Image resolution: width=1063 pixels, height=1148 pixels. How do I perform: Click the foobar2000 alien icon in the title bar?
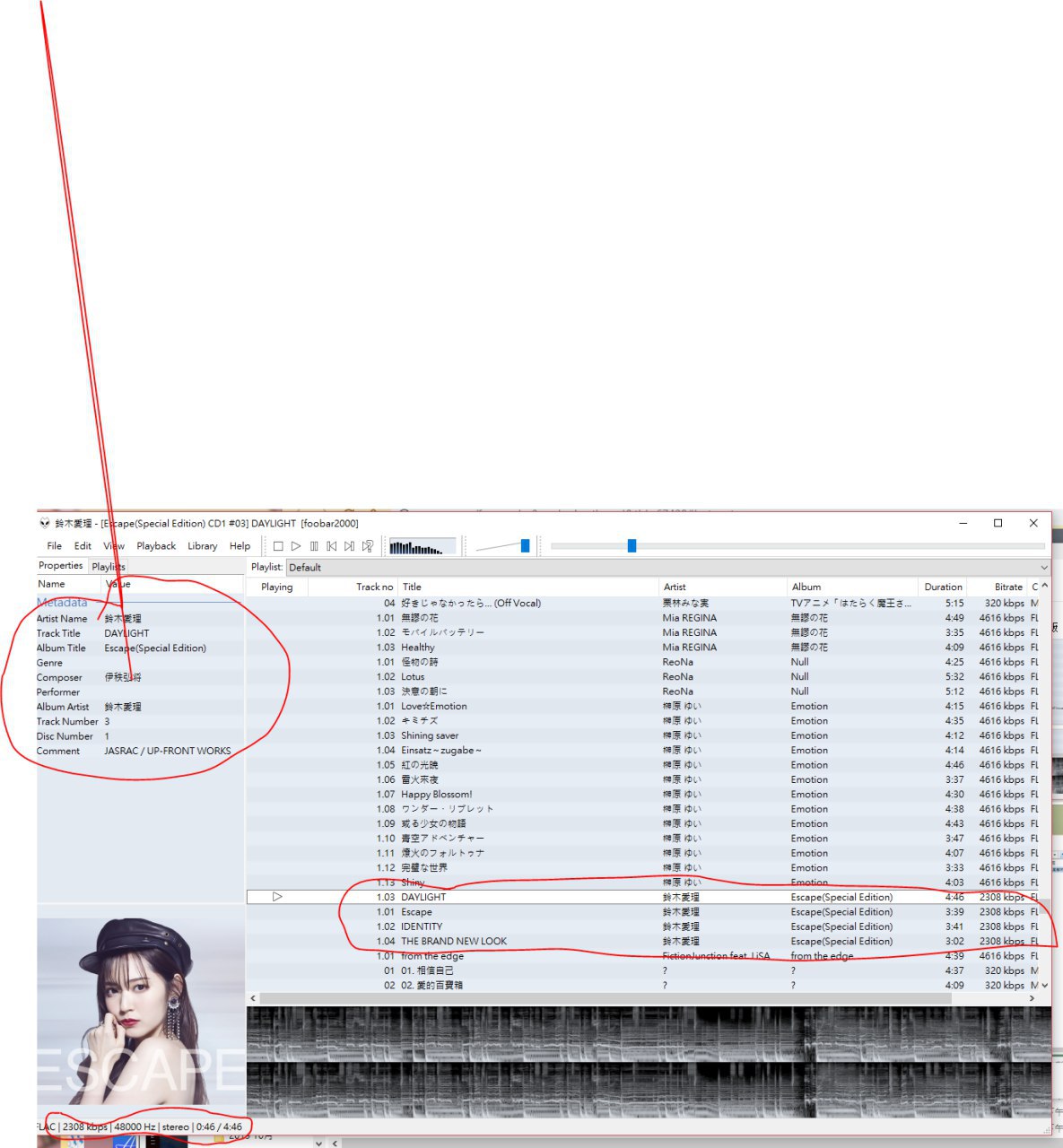click(45, 523)
